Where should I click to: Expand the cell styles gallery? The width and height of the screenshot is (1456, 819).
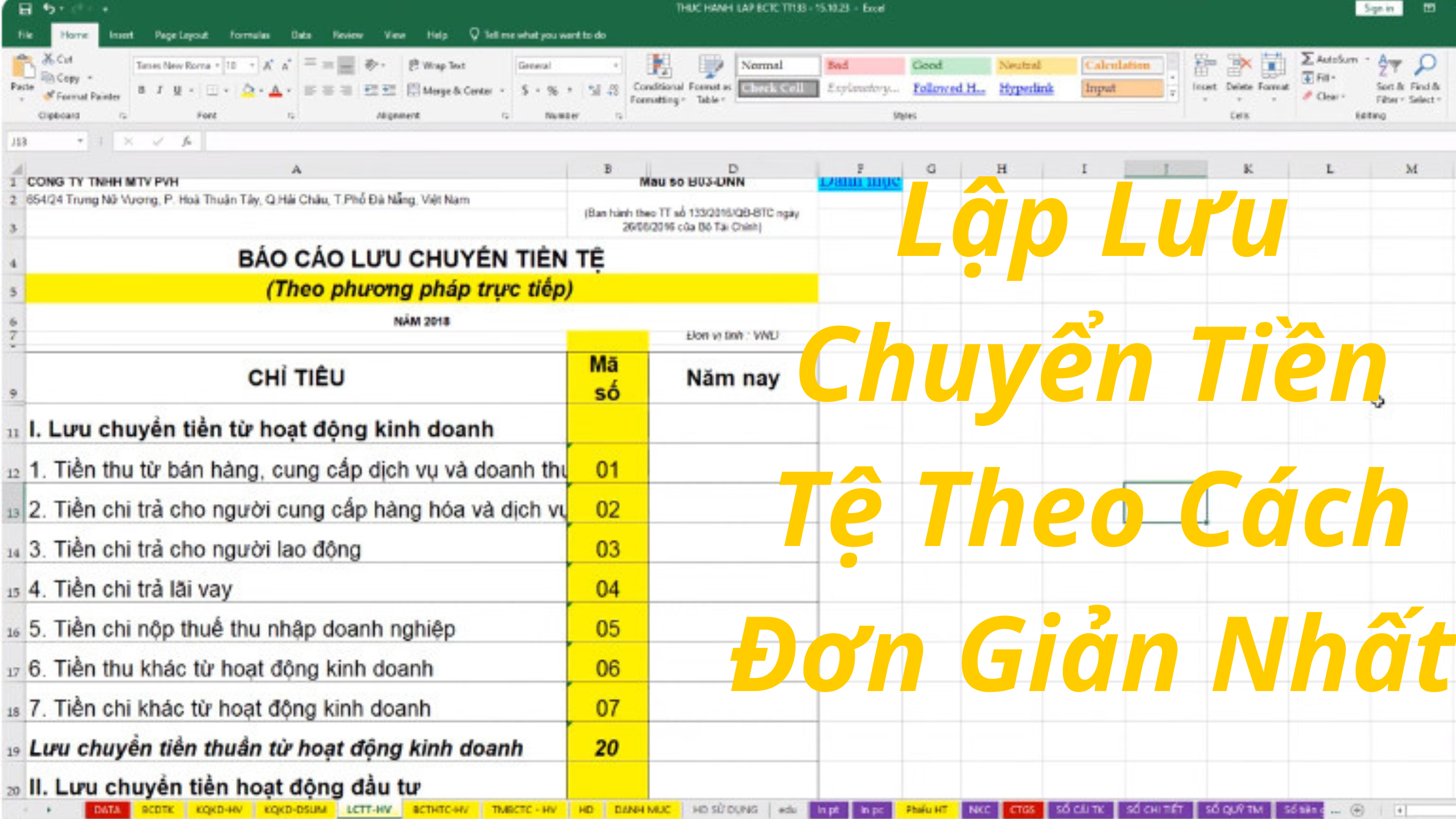coord(1172,94)
